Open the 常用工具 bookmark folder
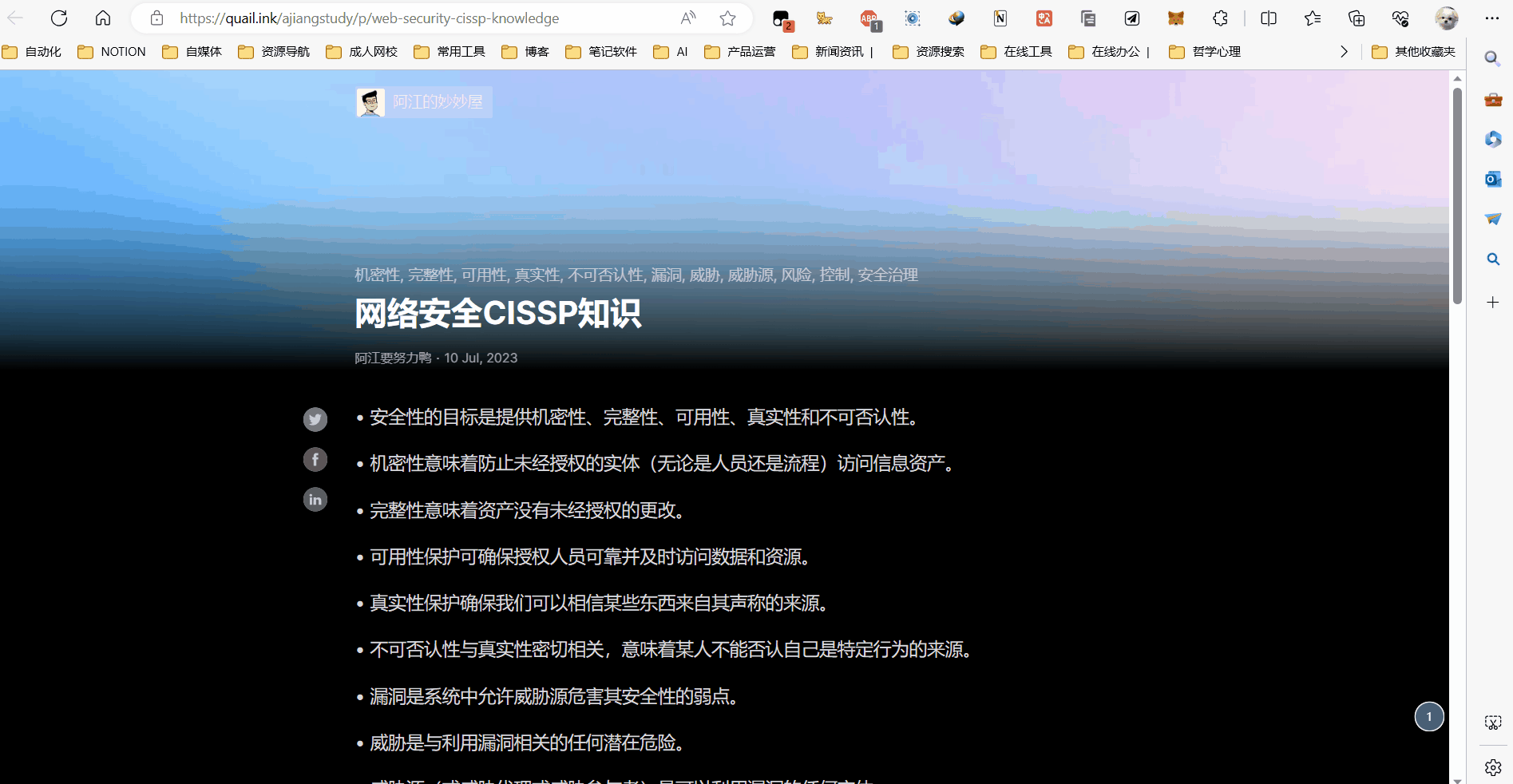The height and width of the screenshot is (784, 1513). click(450, 52)
